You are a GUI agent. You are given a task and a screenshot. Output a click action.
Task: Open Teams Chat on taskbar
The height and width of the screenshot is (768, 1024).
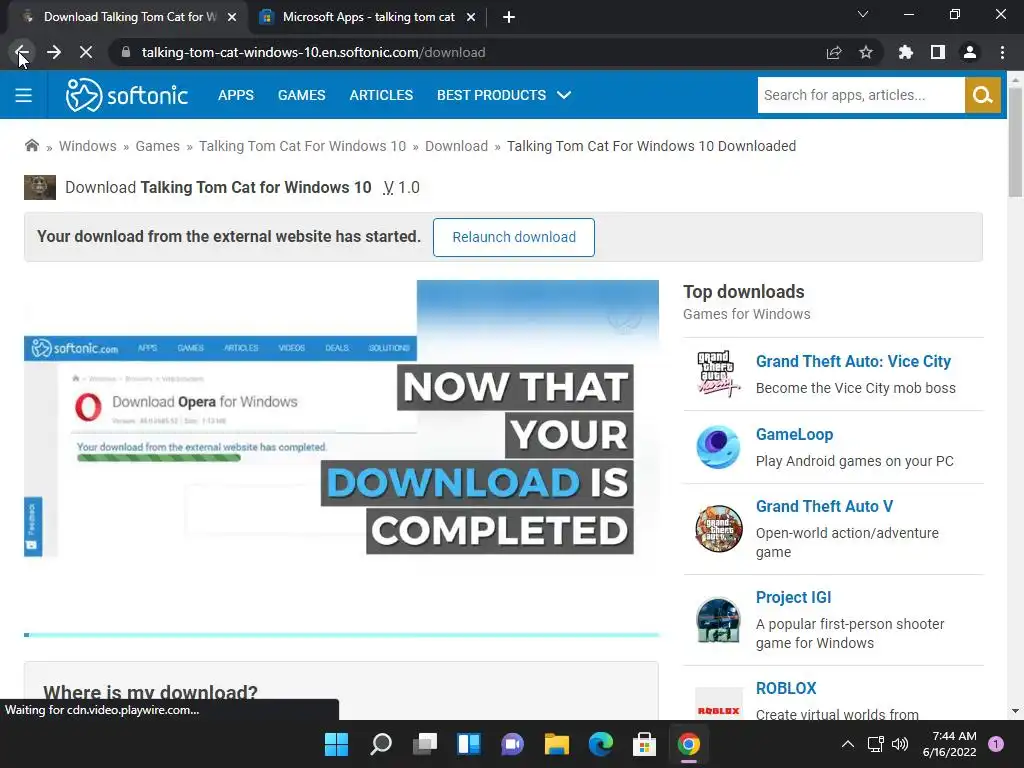click(x=513, y=744)
